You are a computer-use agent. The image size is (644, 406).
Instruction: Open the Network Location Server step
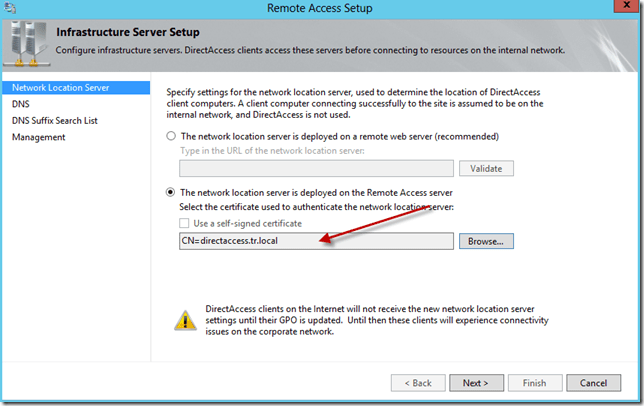click(x=60, y=87)
